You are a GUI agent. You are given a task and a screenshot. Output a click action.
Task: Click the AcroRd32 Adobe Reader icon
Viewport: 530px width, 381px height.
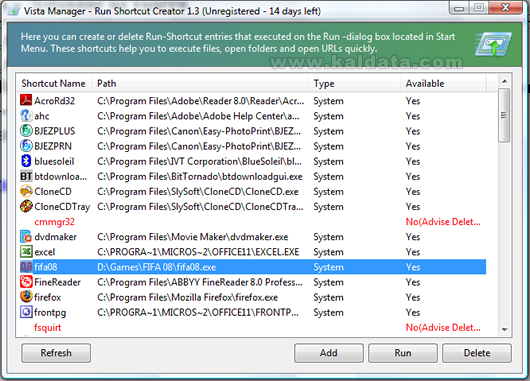click(26, 100)
